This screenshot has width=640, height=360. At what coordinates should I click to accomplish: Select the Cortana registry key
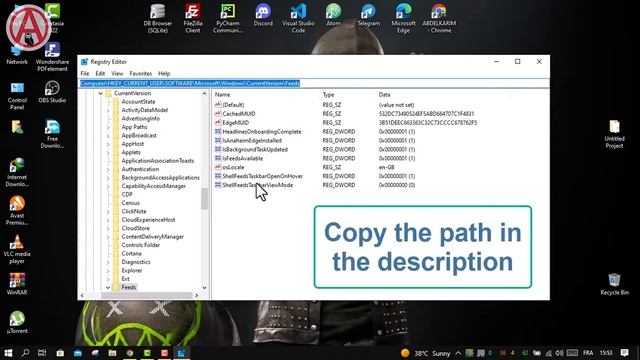(131, 253)
